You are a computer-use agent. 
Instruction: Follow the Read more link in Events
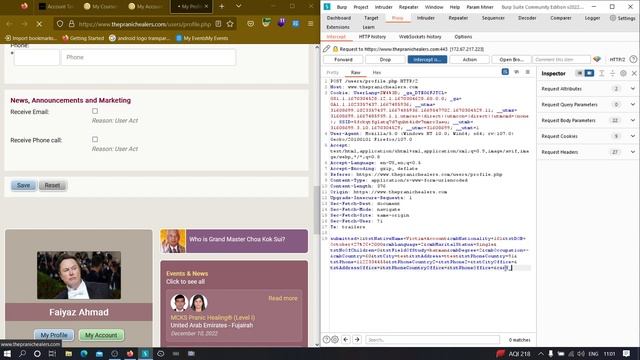pos(282,298)
